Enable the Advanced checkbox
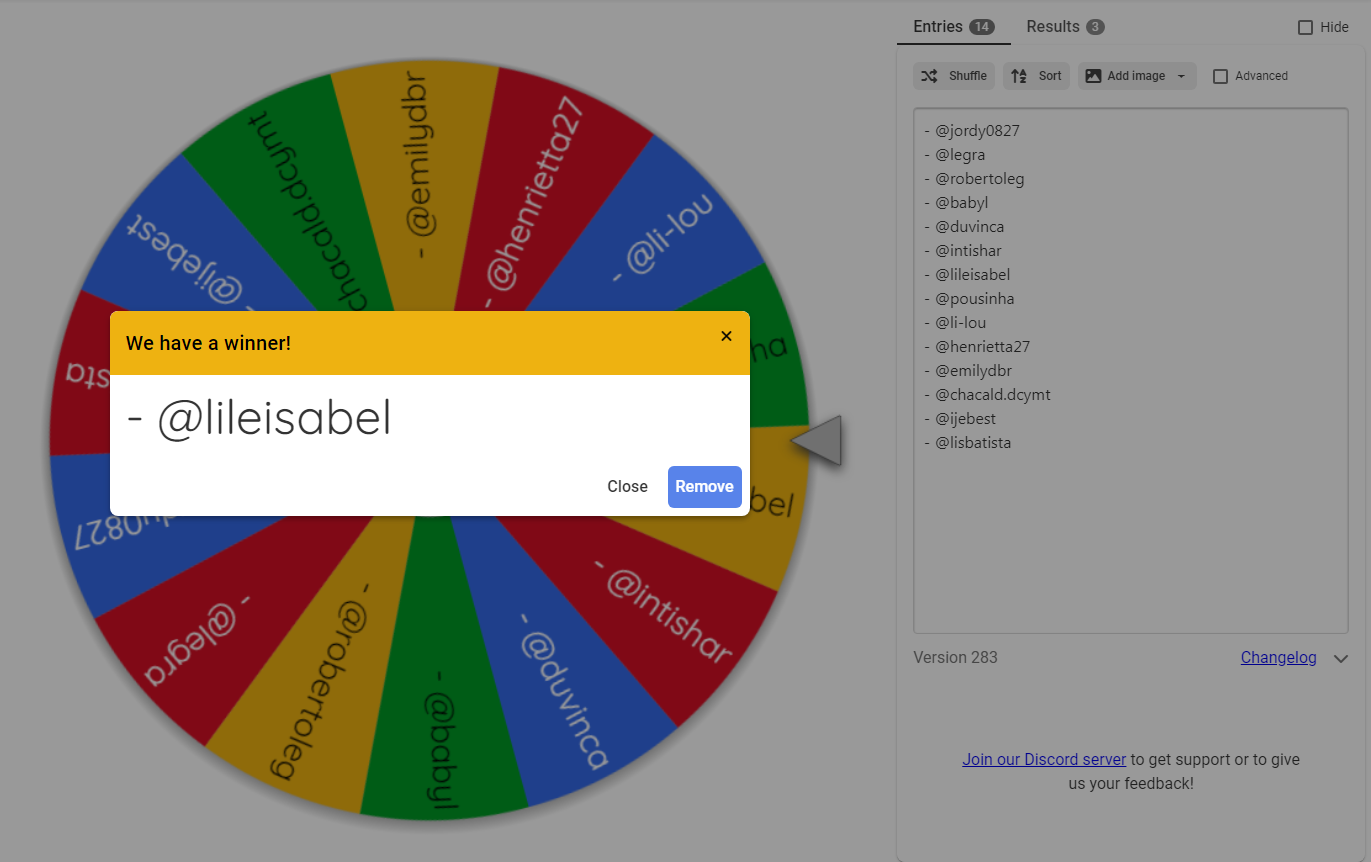Viewport: 1371px width, 862px height. tap(1220, 76)
